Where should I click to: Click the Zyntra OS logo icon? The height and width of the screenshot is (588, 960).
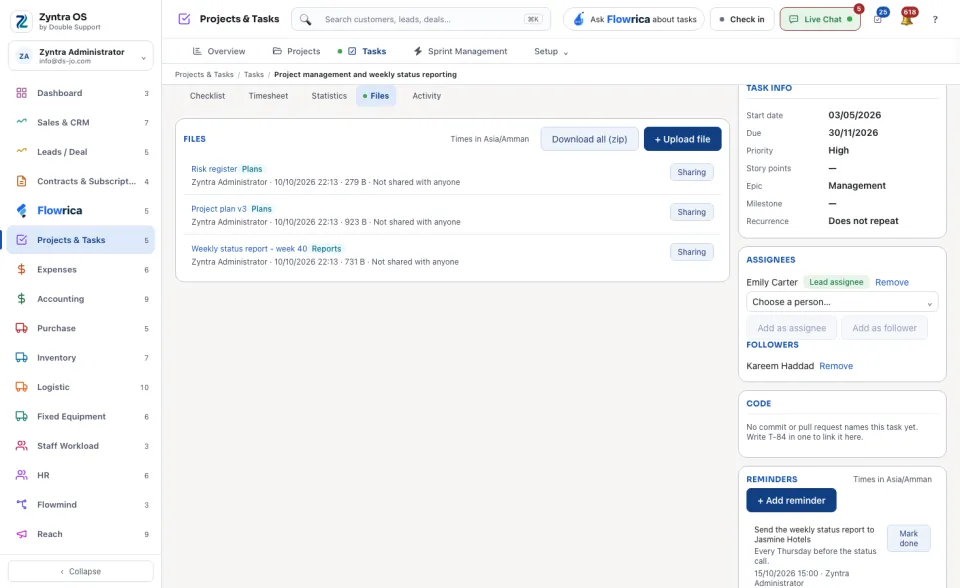21,21
